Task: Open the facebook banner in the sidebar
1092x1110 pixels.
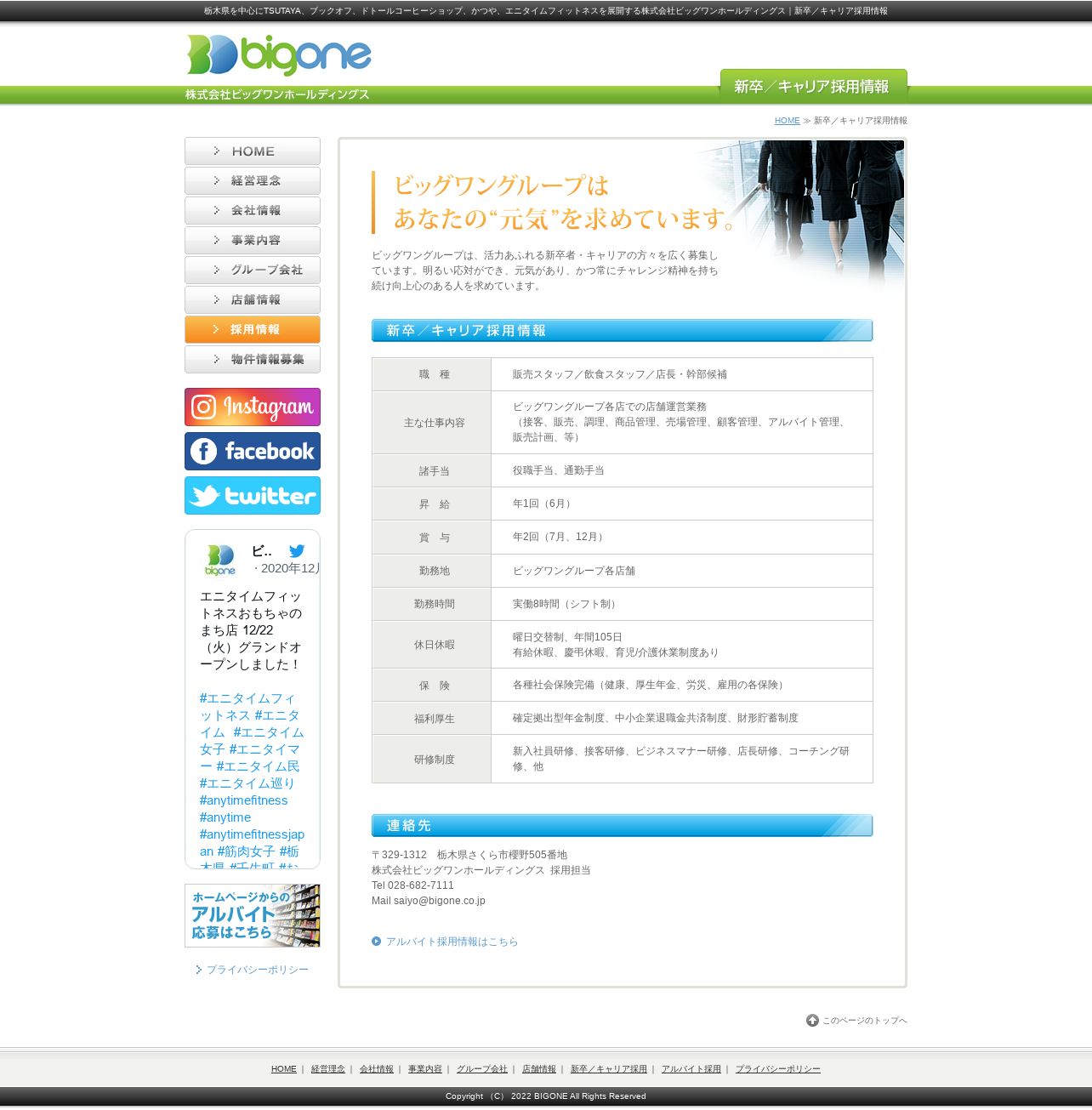Action: click(253, 452)
